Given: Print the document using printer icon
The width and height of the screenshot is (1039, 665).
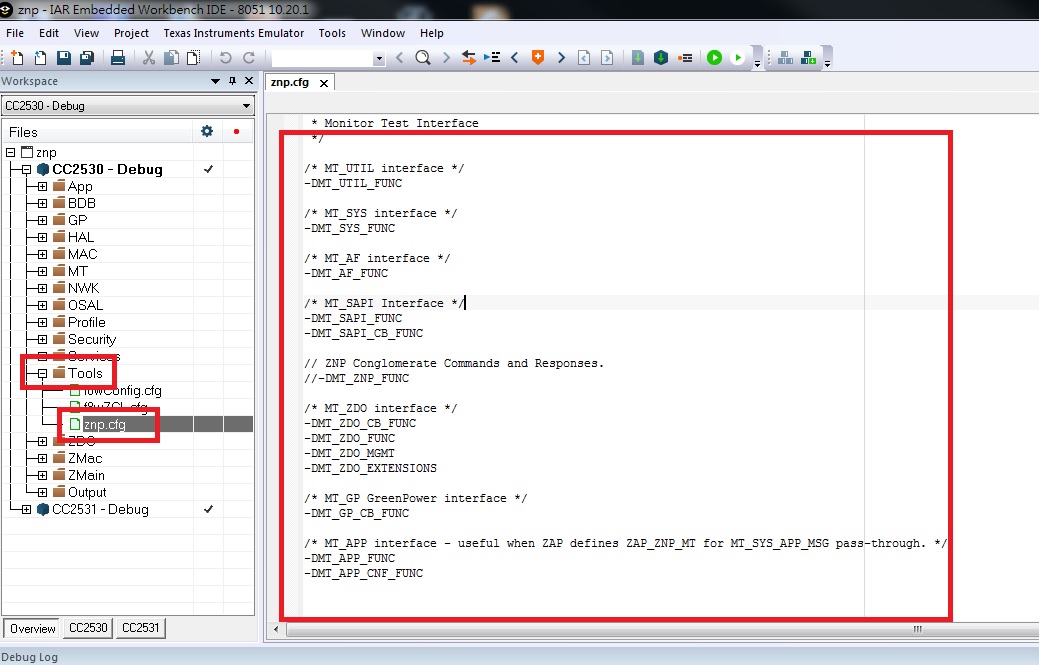Looking at the screenshot, I should pos(118,58).
